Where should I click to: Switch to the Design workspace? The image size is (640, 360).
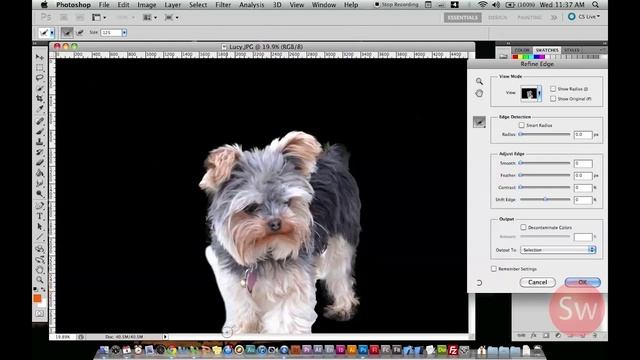click(498, 18)
